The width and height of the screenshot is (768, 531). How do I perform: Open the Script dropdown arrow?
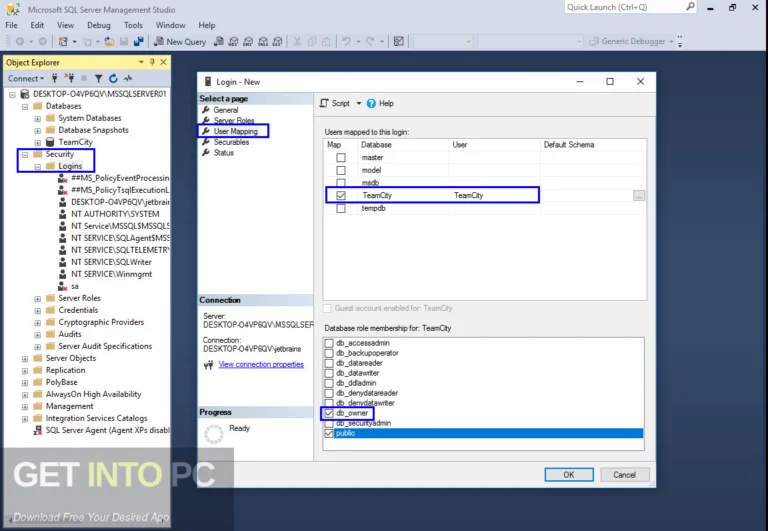pos(359,103)
